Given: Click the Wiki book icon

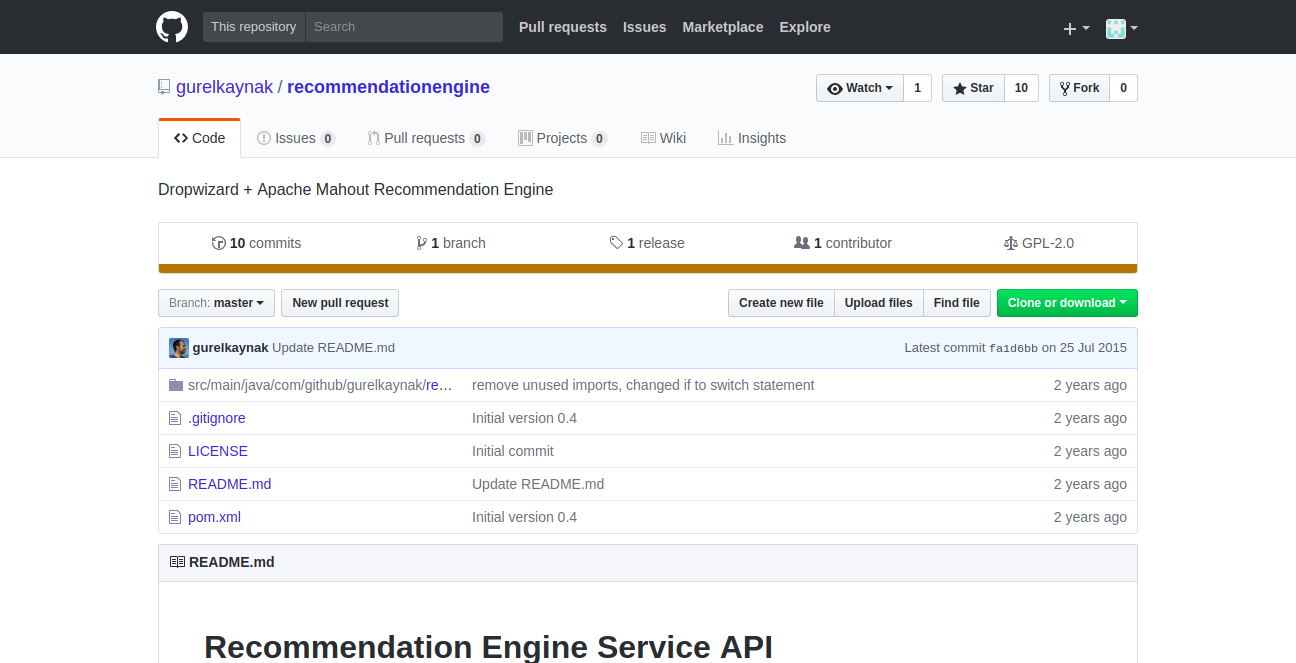Looking at the screenshot, I should 648,138.
